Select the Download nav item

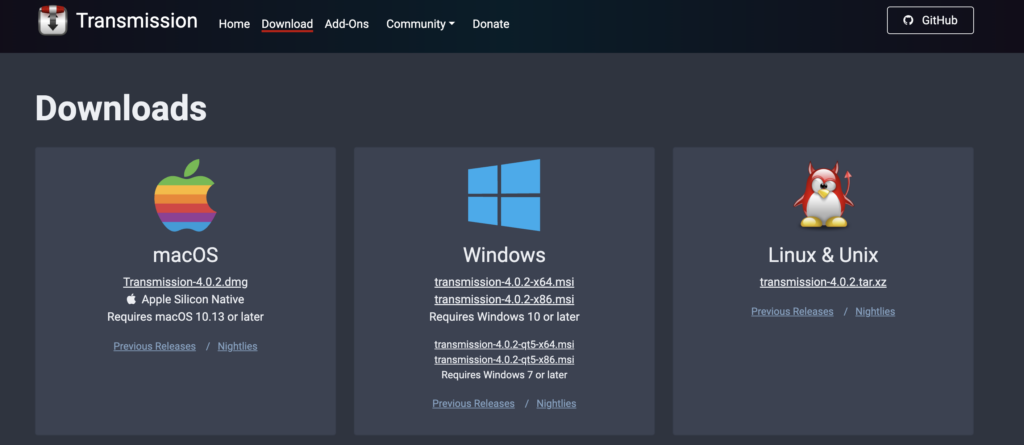pyautogui.click(x=287, y=24)
